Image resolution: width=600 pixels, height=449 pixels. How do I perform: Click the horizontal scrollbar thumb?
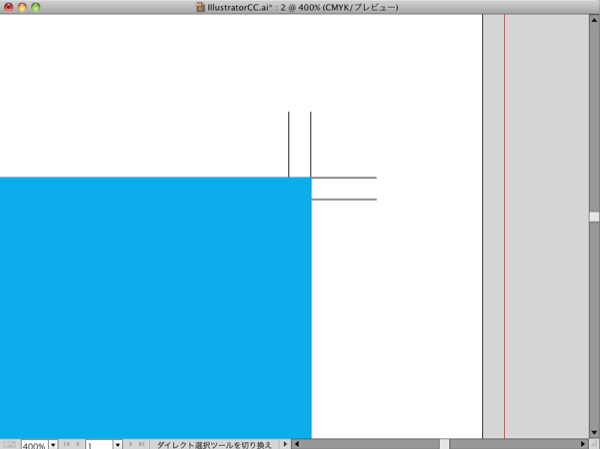coord(444,444)
